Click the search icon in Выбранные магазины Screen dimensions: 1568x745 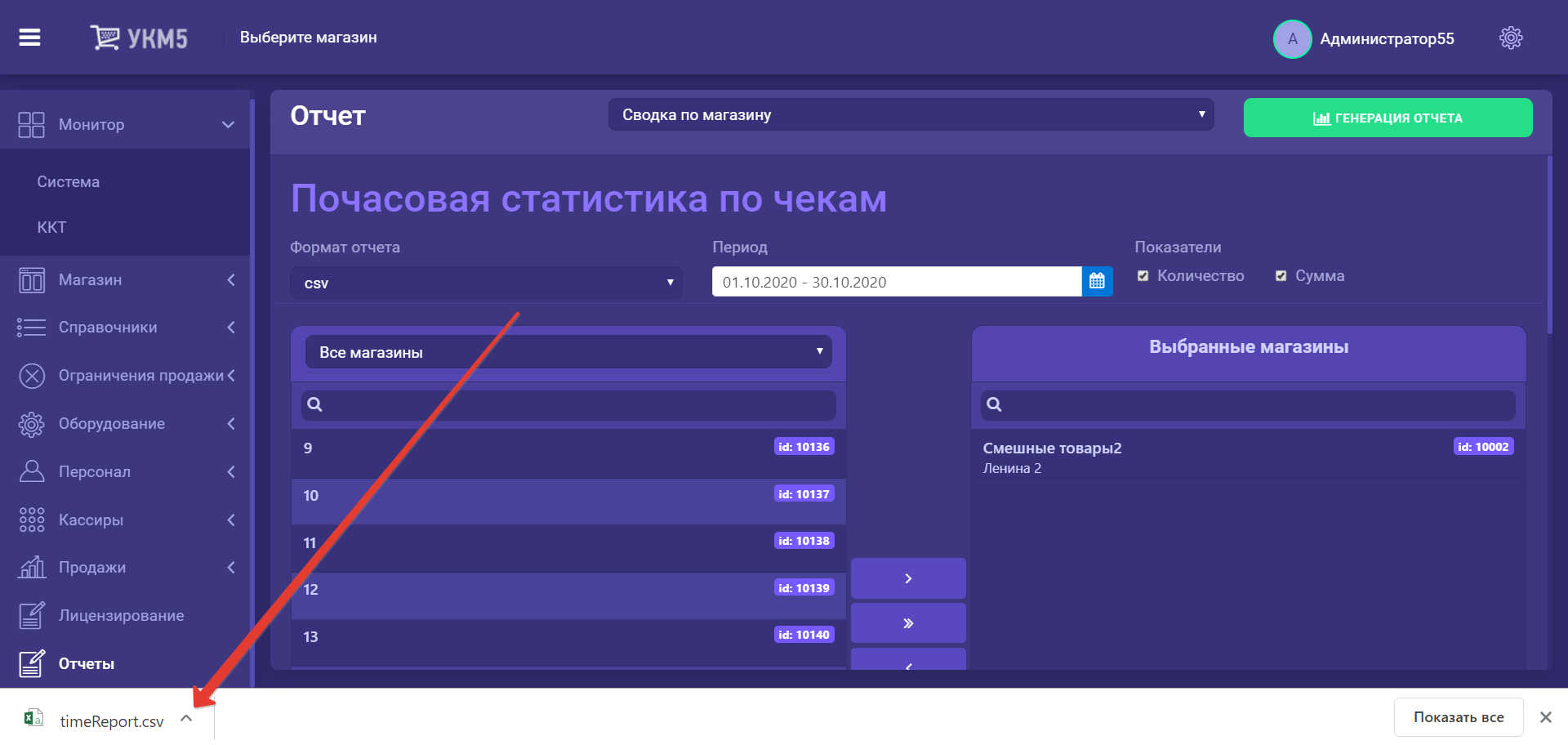pos(994,404)
